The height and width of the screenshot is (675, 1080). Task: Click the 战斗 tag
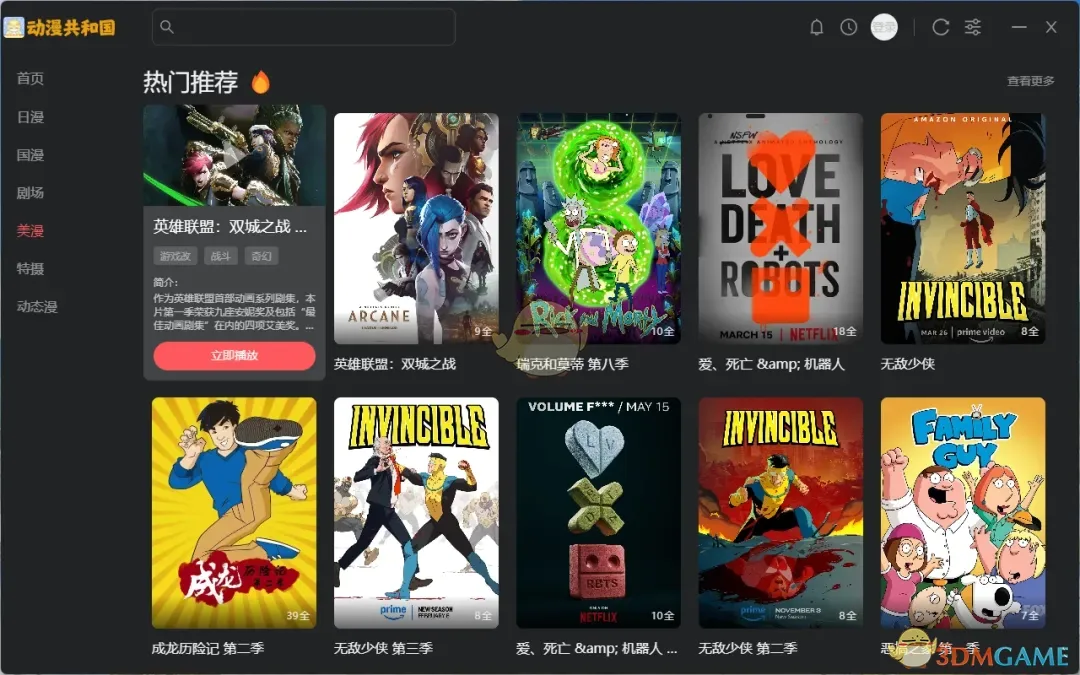[220, 256]
